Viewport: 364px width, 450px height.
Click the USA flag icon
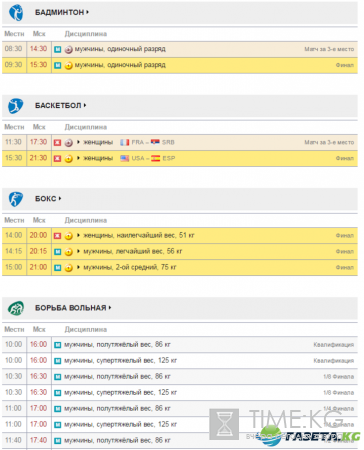[x=125, y=158]
